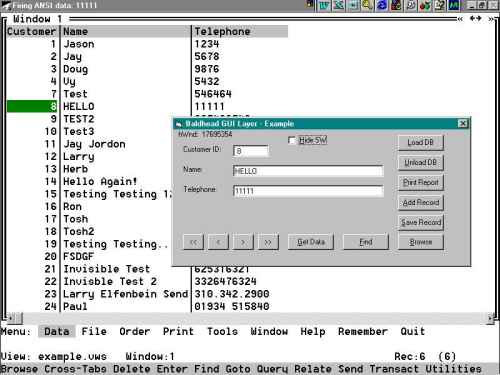Open the Tools menu
Image resolution: width=500 pixels, height=375 pixels.
(222, 331)
